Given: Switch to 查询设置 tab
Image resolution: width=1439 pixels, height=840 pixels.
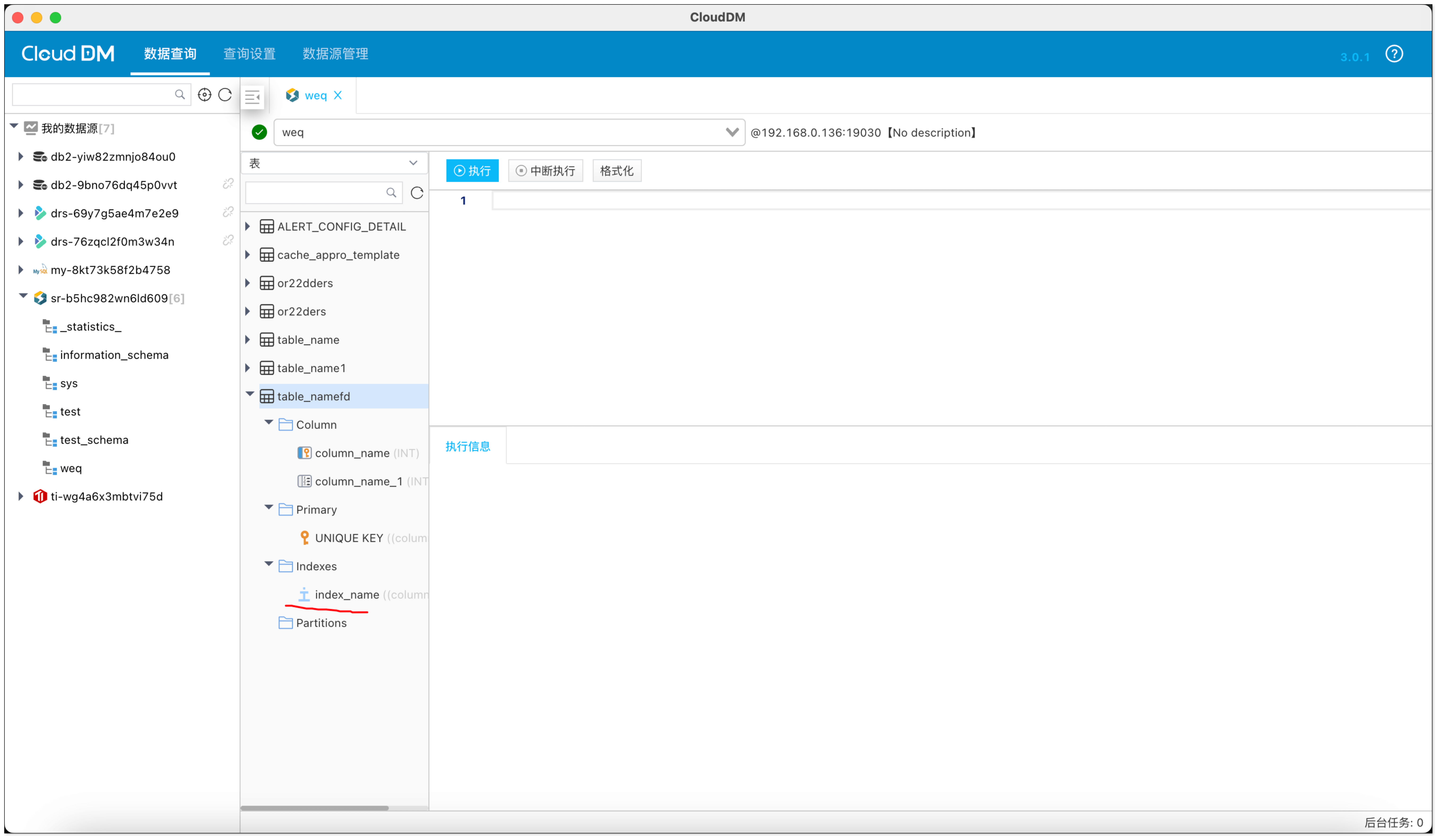Looking at the screenshot, I should [x=249, y=54].
